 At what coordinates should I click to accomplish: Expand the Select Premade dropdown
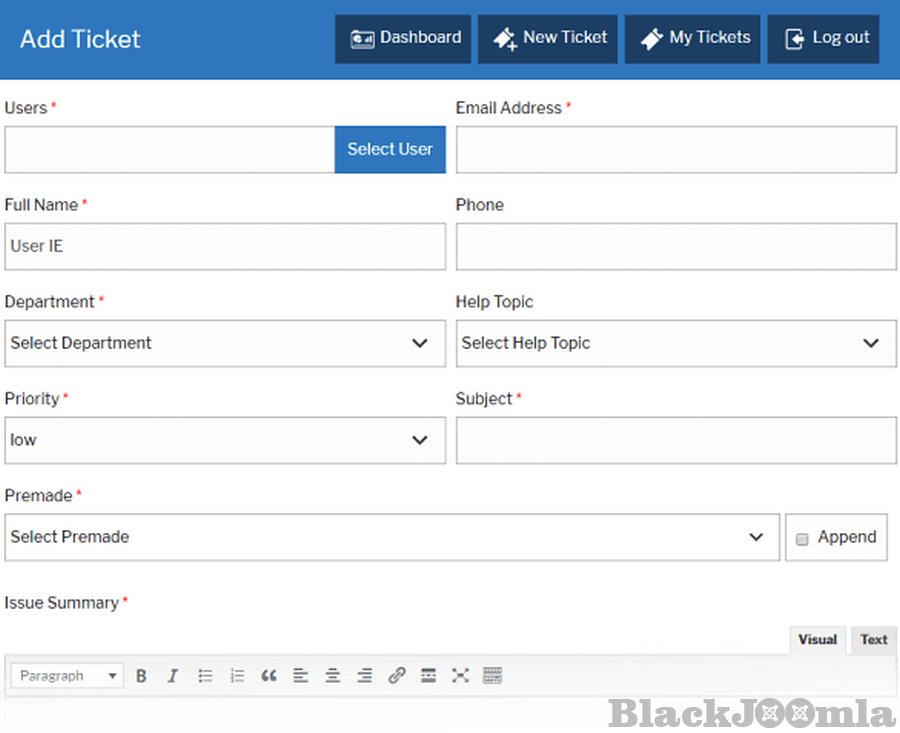[x=391, y=537]
